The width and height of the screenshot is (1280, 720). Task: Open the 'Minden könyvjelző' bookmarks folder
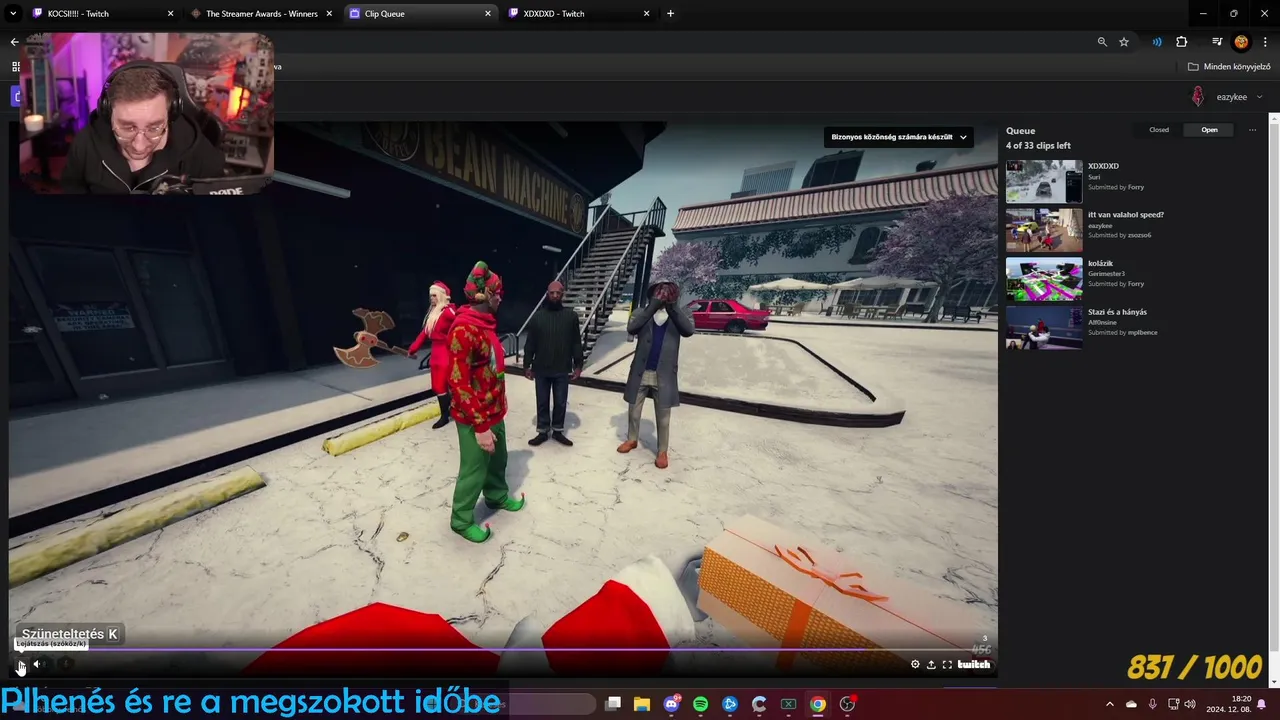coord(1229,67)
